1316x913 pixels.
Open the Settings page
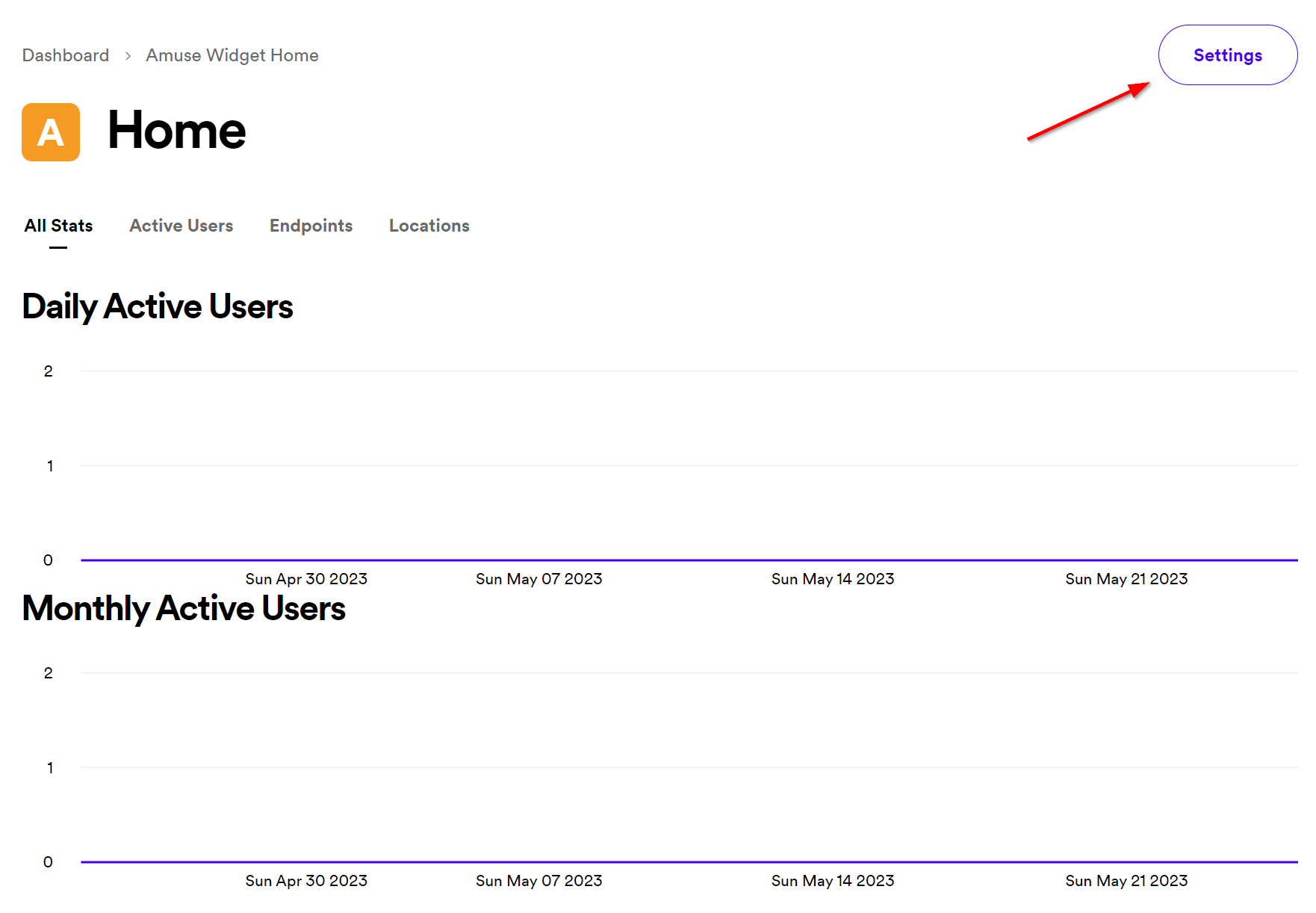point(1227,55)
